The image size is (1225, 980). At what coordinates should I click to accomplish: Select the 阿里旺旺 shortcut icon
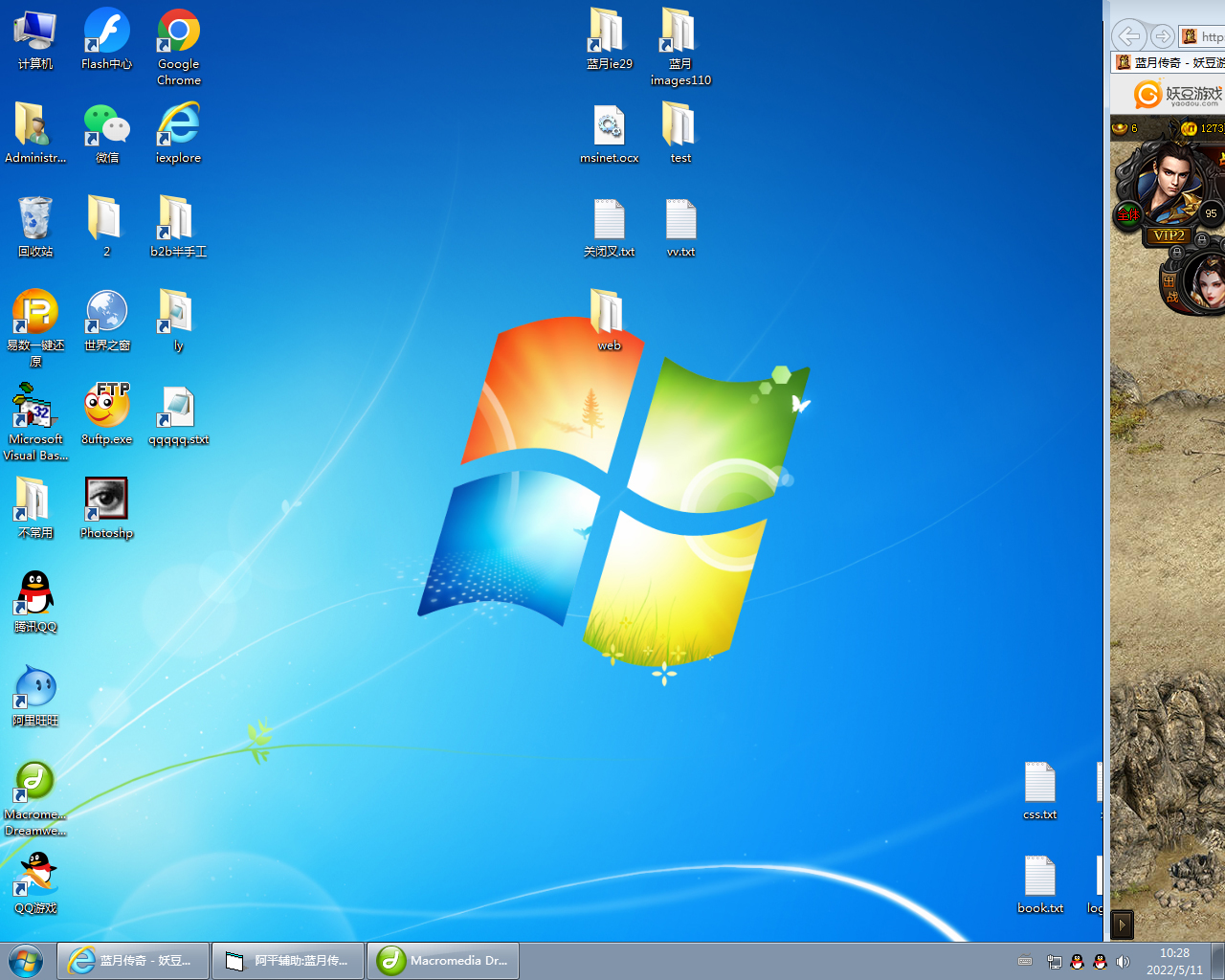[35, 696]
